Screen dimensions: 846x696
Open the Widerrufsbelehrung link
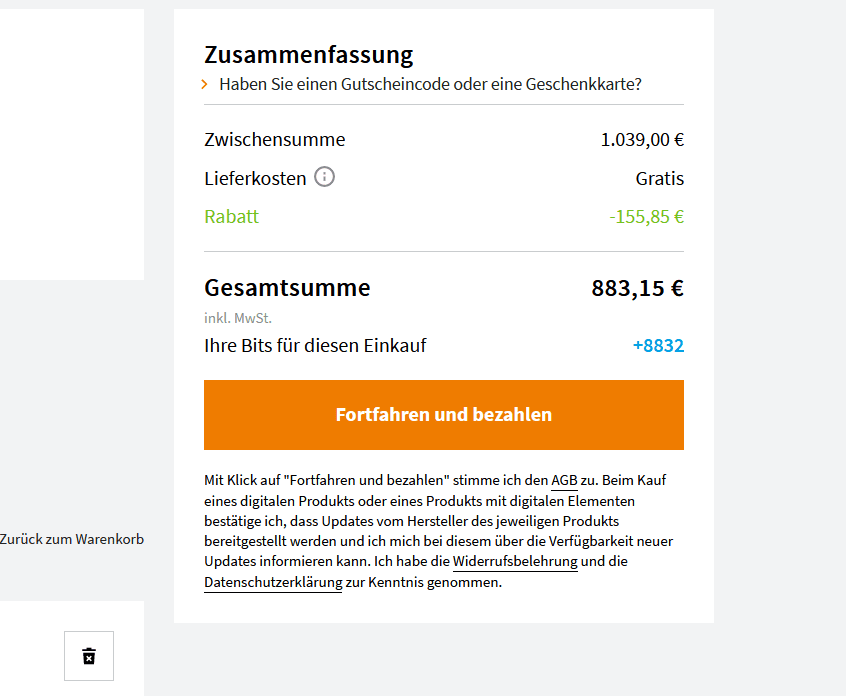515,562
